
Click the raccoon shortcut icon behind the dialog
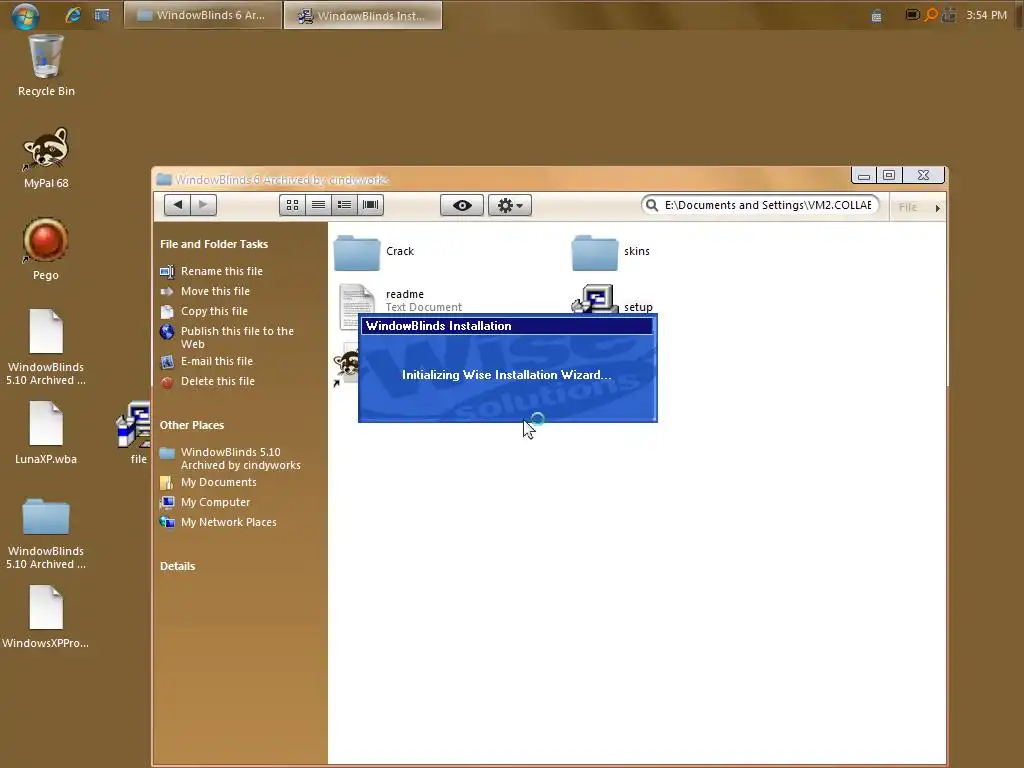tap(345, 366)
